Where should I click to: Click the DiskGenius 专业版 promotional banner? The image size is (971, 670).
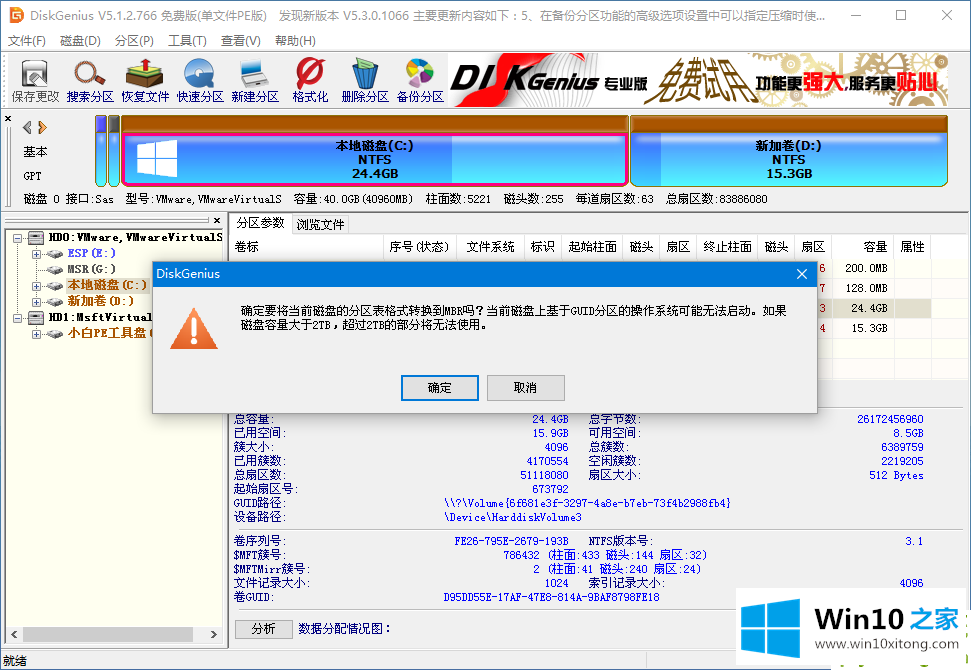698,80
